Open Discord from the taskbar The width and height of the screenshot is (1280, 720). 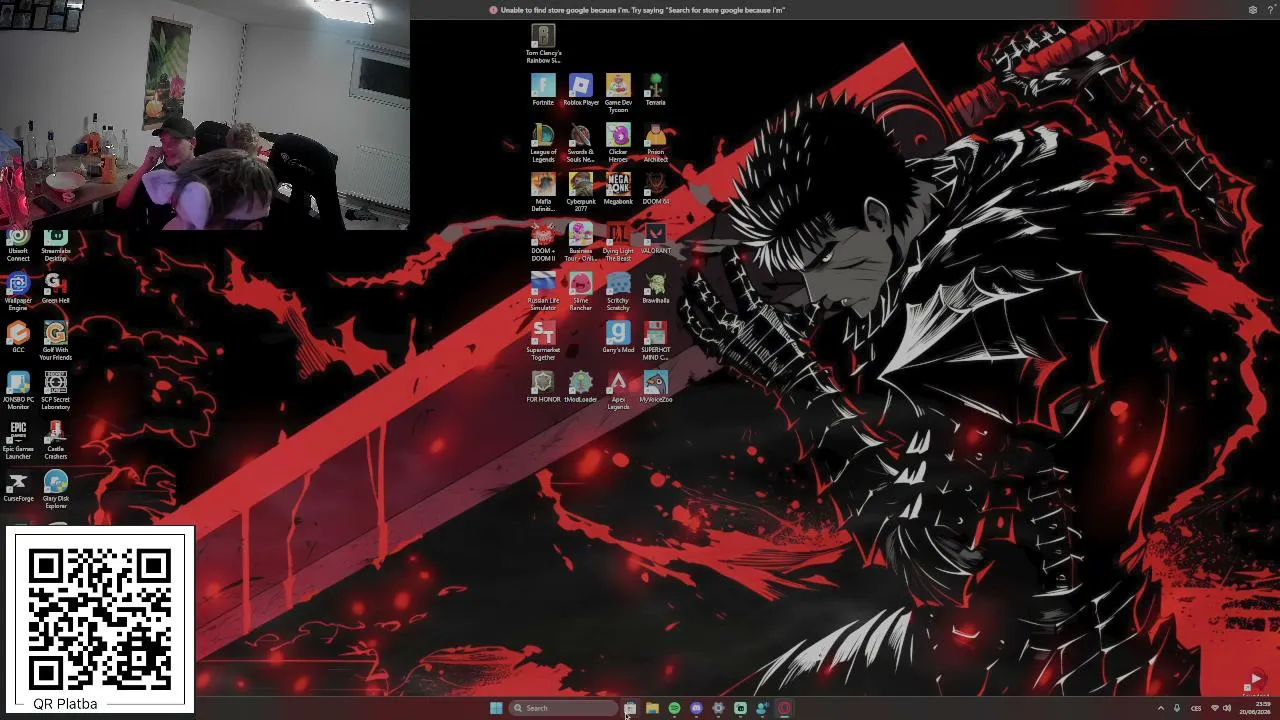696,708
